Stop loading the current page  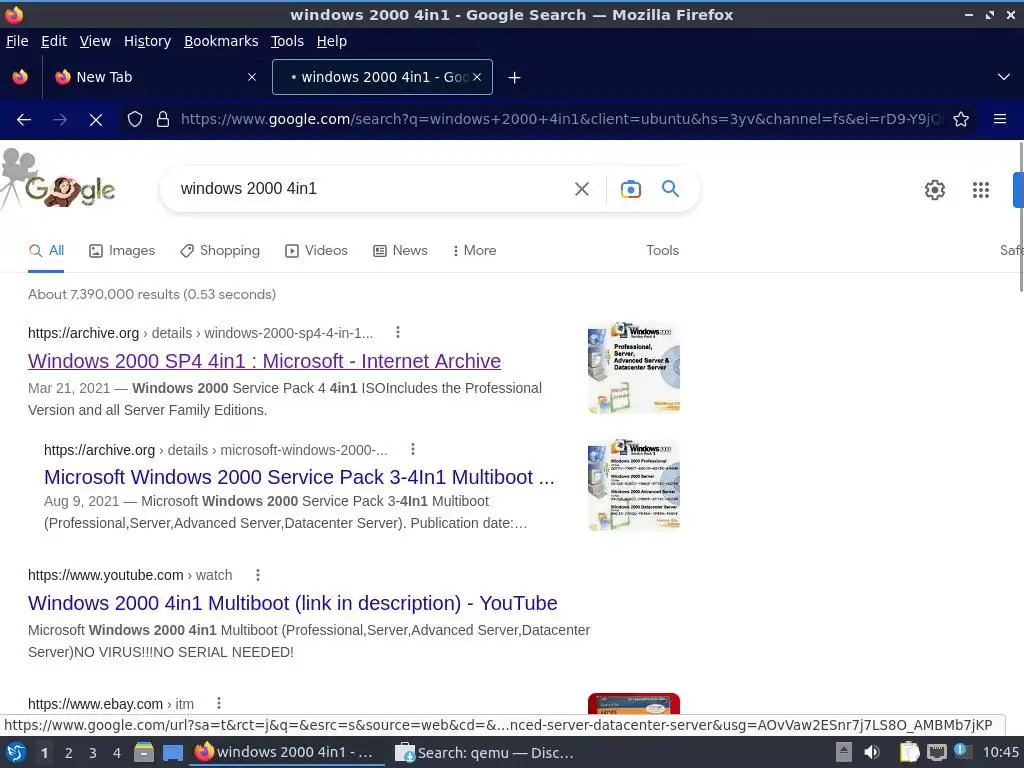coord(95,120)
